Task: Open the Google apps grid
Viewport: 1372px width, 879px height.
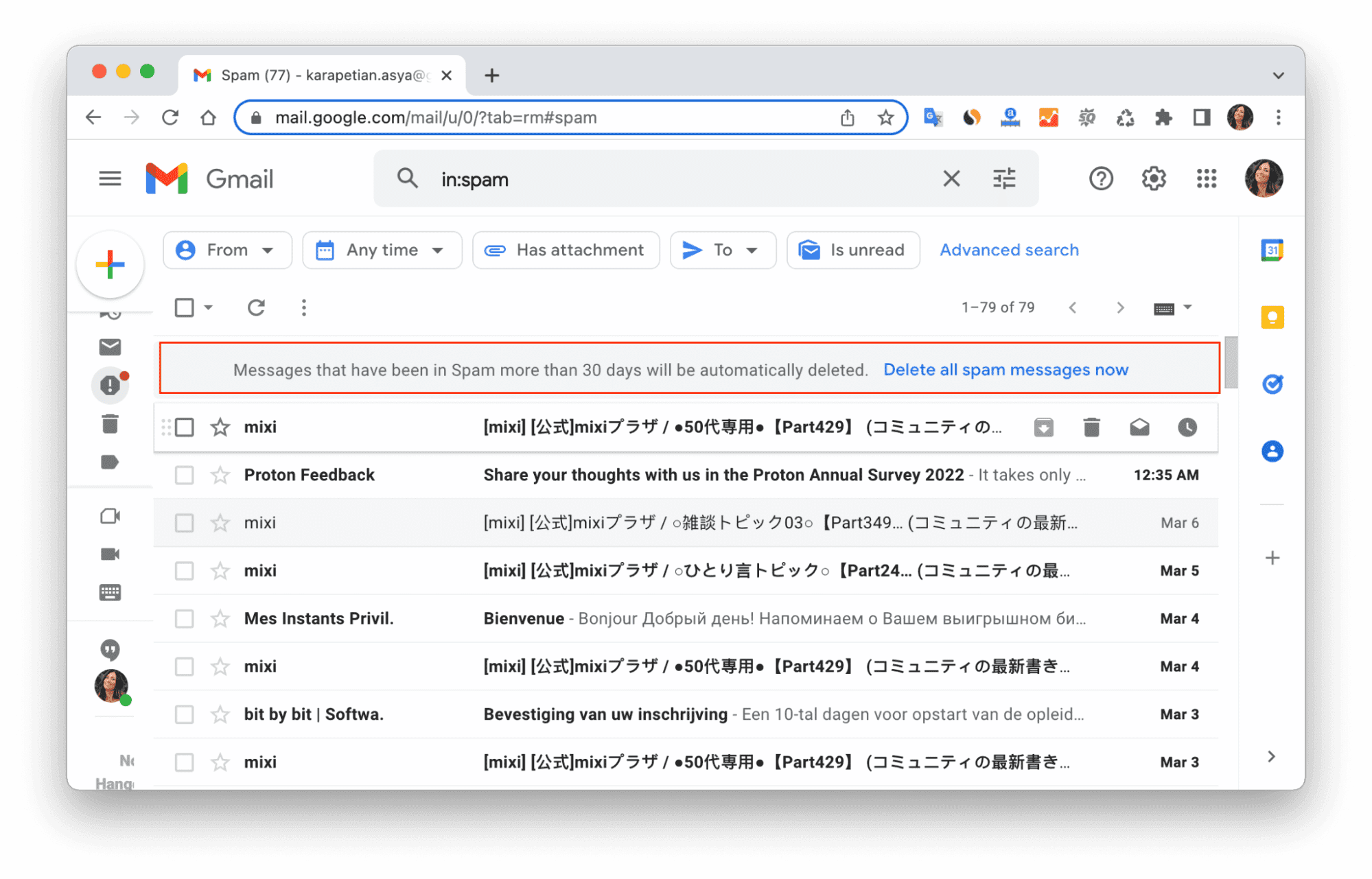Action: 1206,178
